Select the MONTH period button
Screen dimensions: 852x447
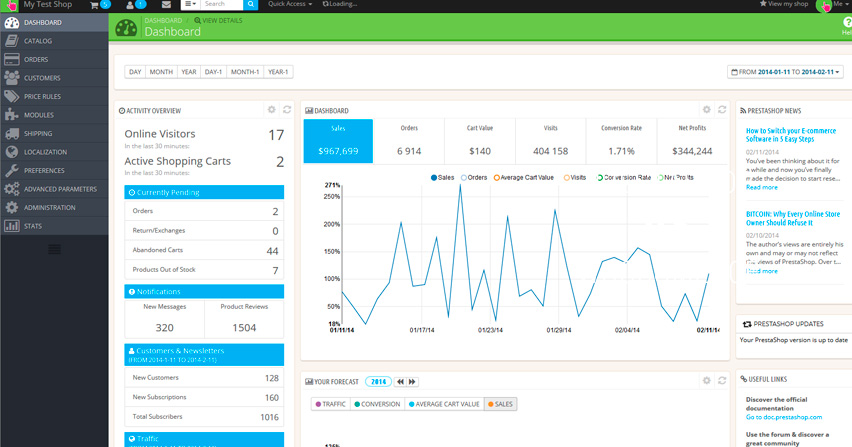point(161,72)
